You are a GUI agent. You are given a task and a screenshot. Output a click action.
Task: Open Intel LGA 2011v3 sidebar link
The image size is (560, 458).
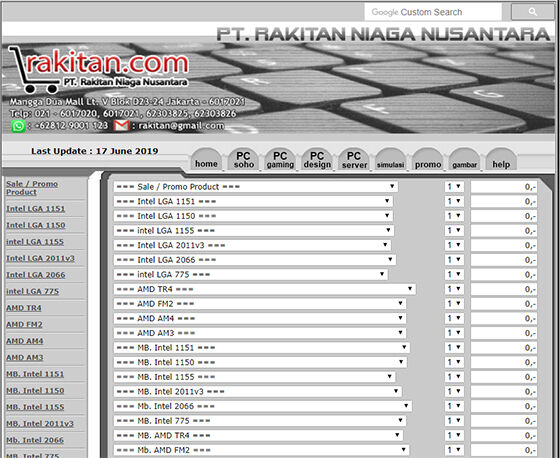(40, 258)
